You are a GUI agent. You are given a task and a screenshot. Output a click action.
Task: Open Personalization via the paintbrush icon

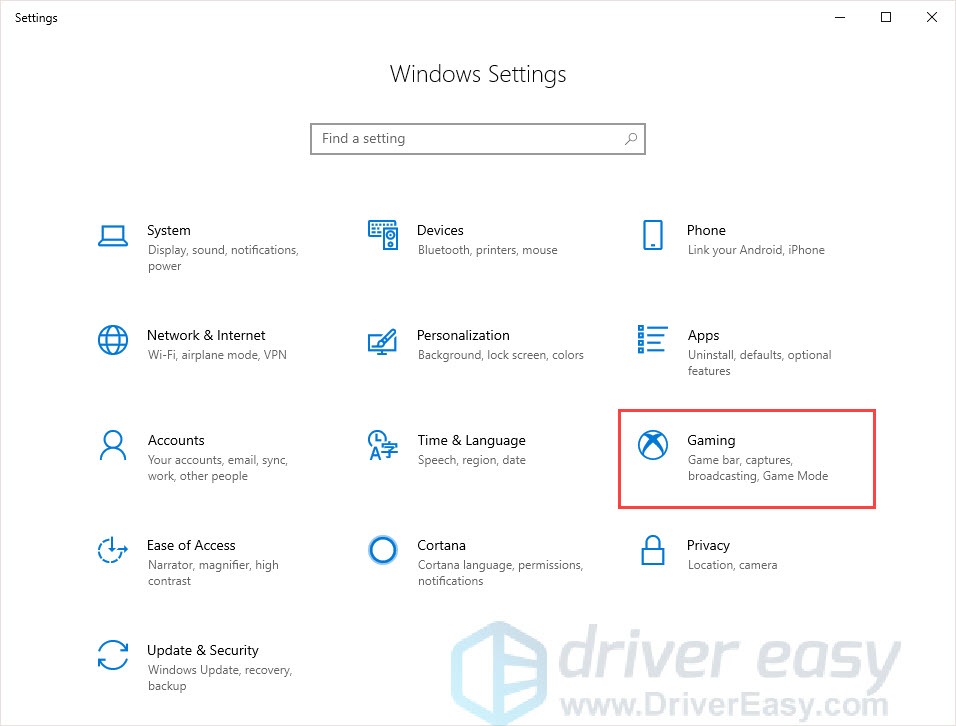[383, 340]
